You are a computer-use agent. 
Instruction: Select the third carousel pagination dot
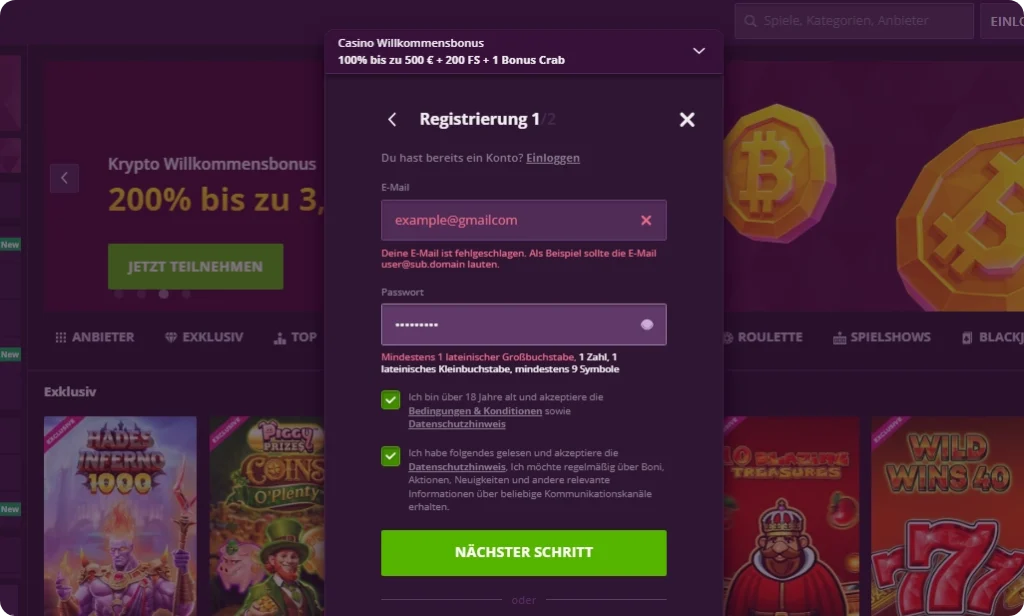click(x=163, y=295)
